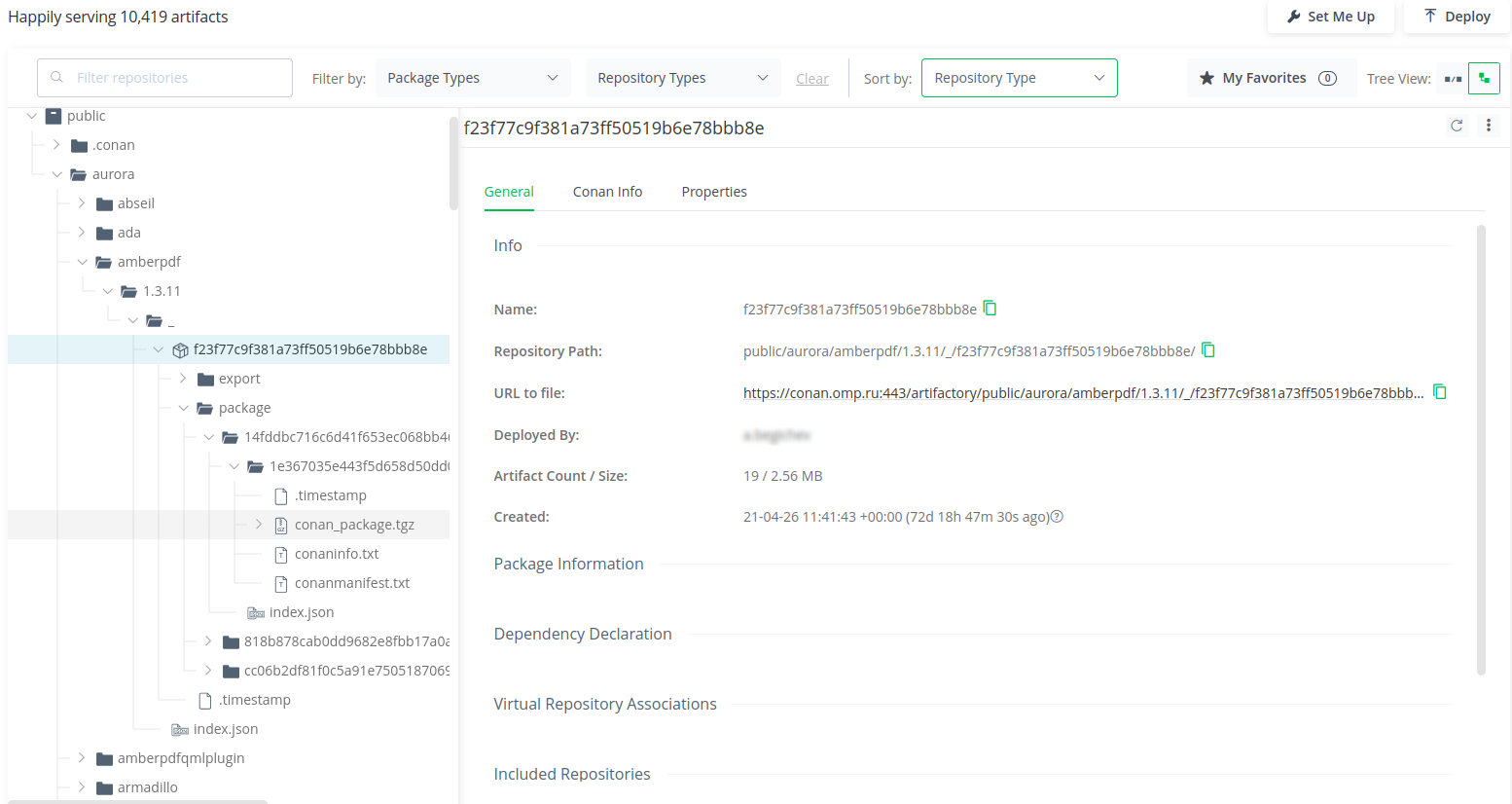Expand conan_package.tgz archive contents
This screenshot has height=804, width=1512.
259,525
